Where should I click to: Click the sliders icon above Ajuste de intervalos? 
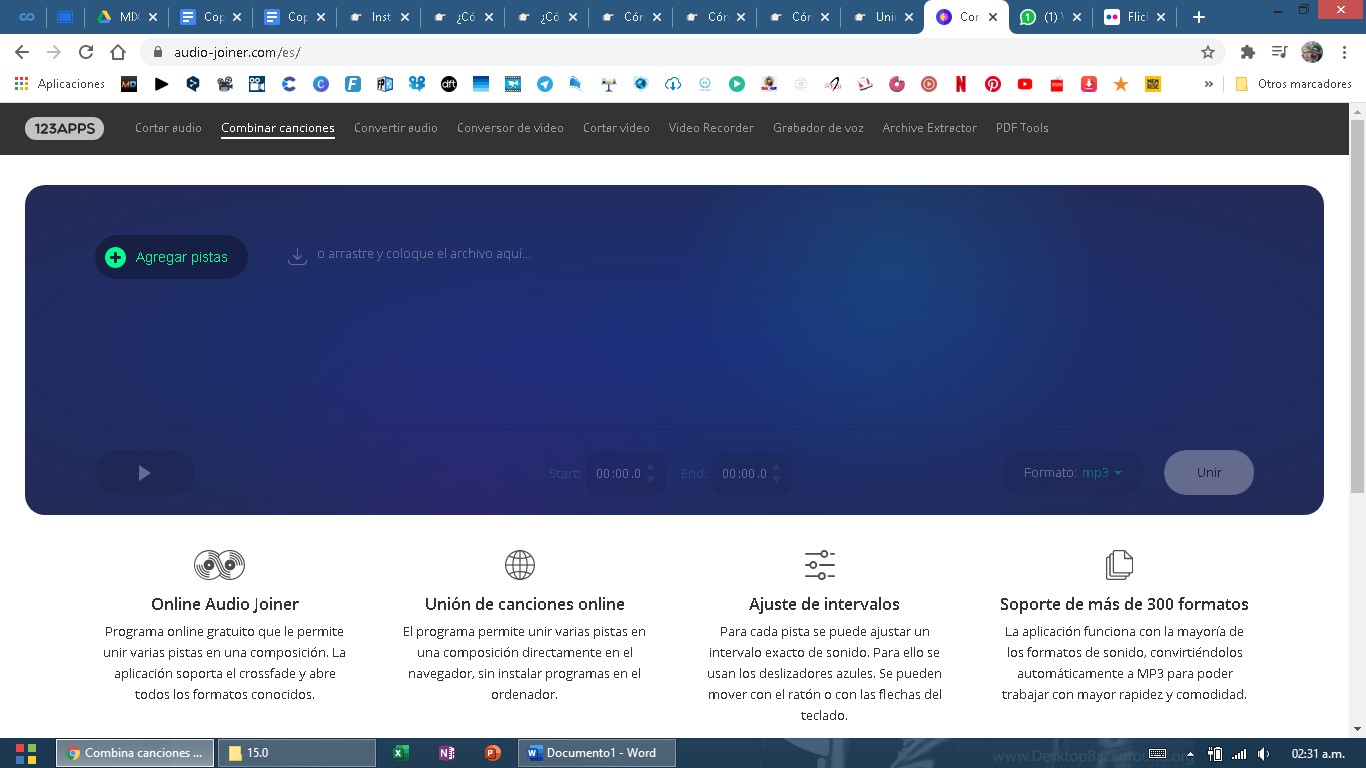pyautogui.click(x=821, y=564)
